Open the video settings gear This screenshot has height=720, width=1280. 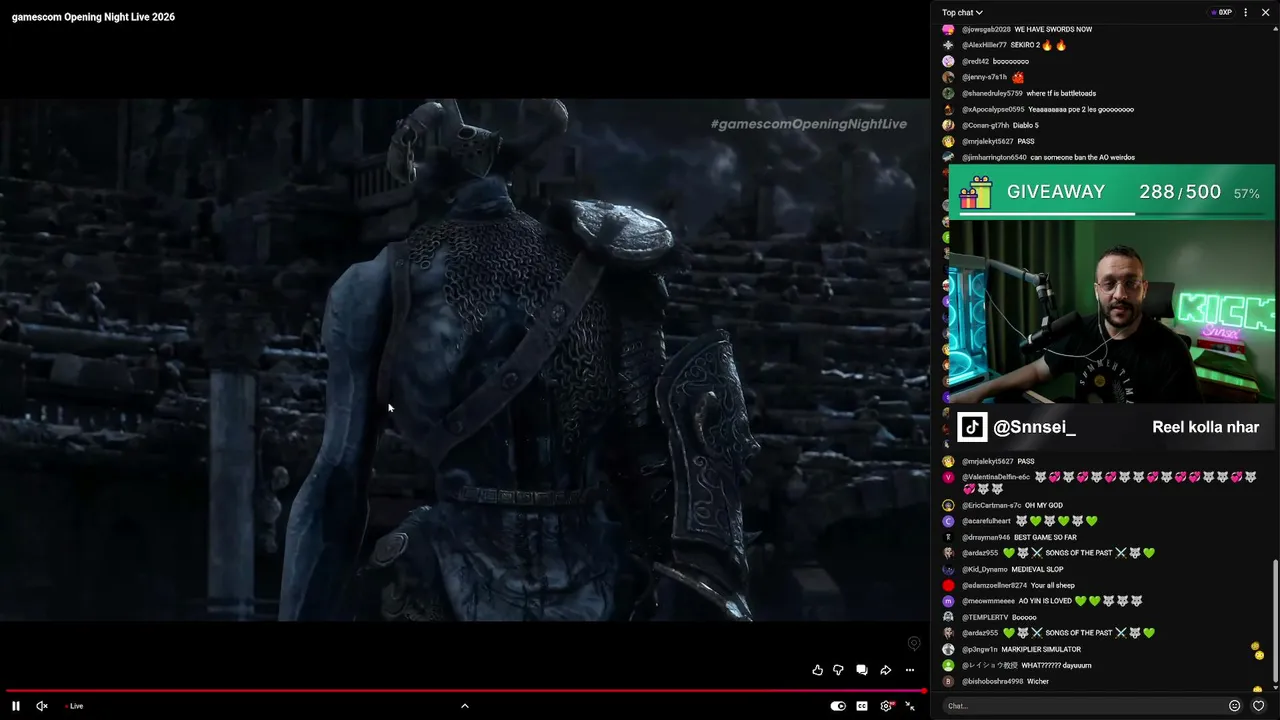886,706
